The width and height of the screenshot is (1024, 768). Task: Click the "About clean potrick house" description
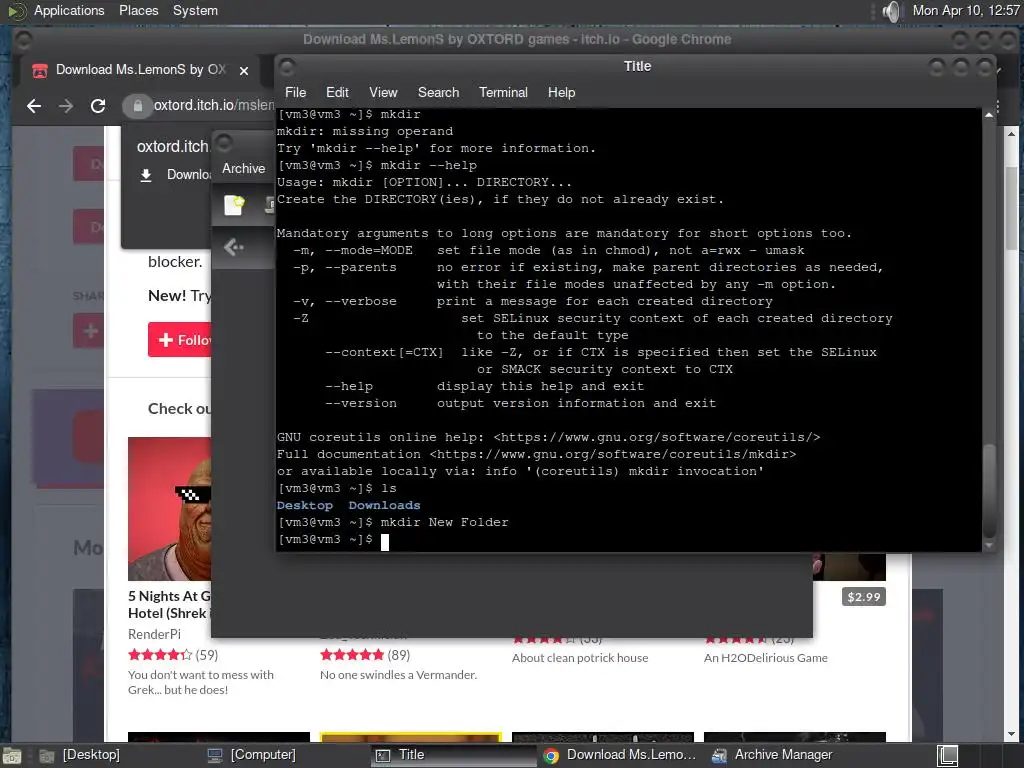[580, 658]
